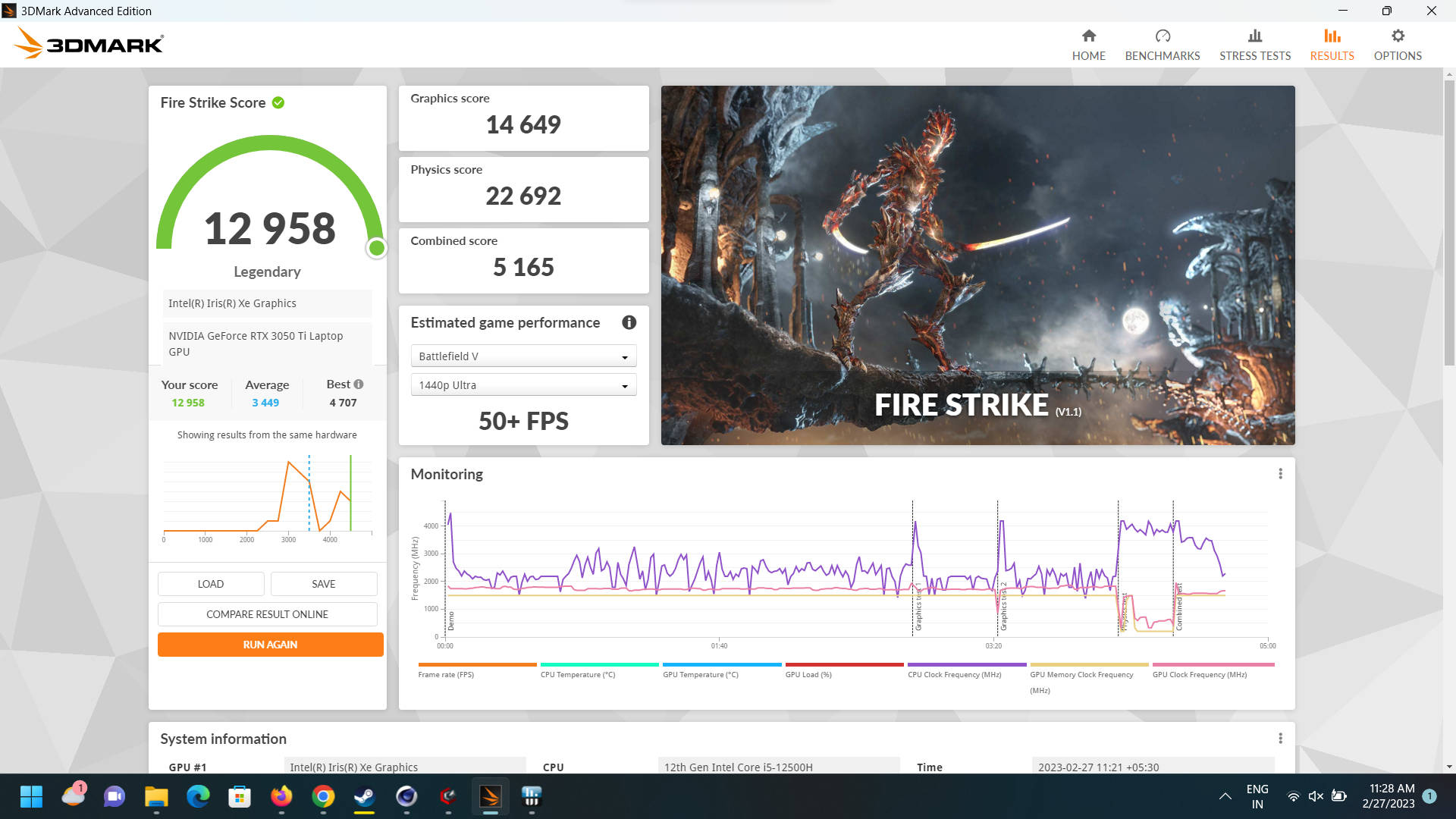Expand the Battlefield V game dropdown

(523, 356)
